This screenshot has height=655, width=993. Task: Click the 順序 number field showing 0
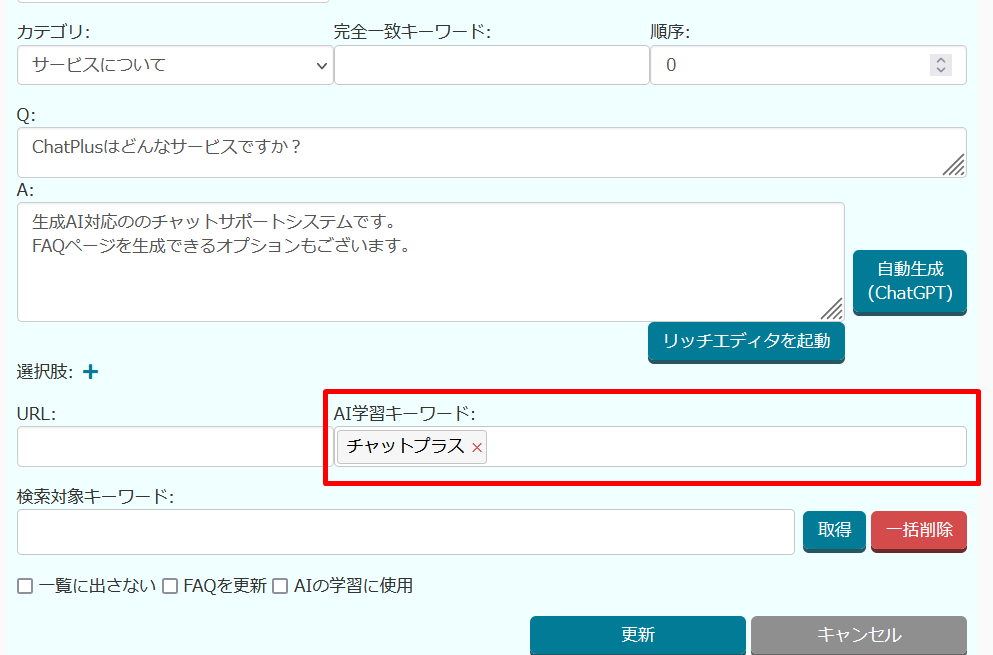(x=808, y=65)
